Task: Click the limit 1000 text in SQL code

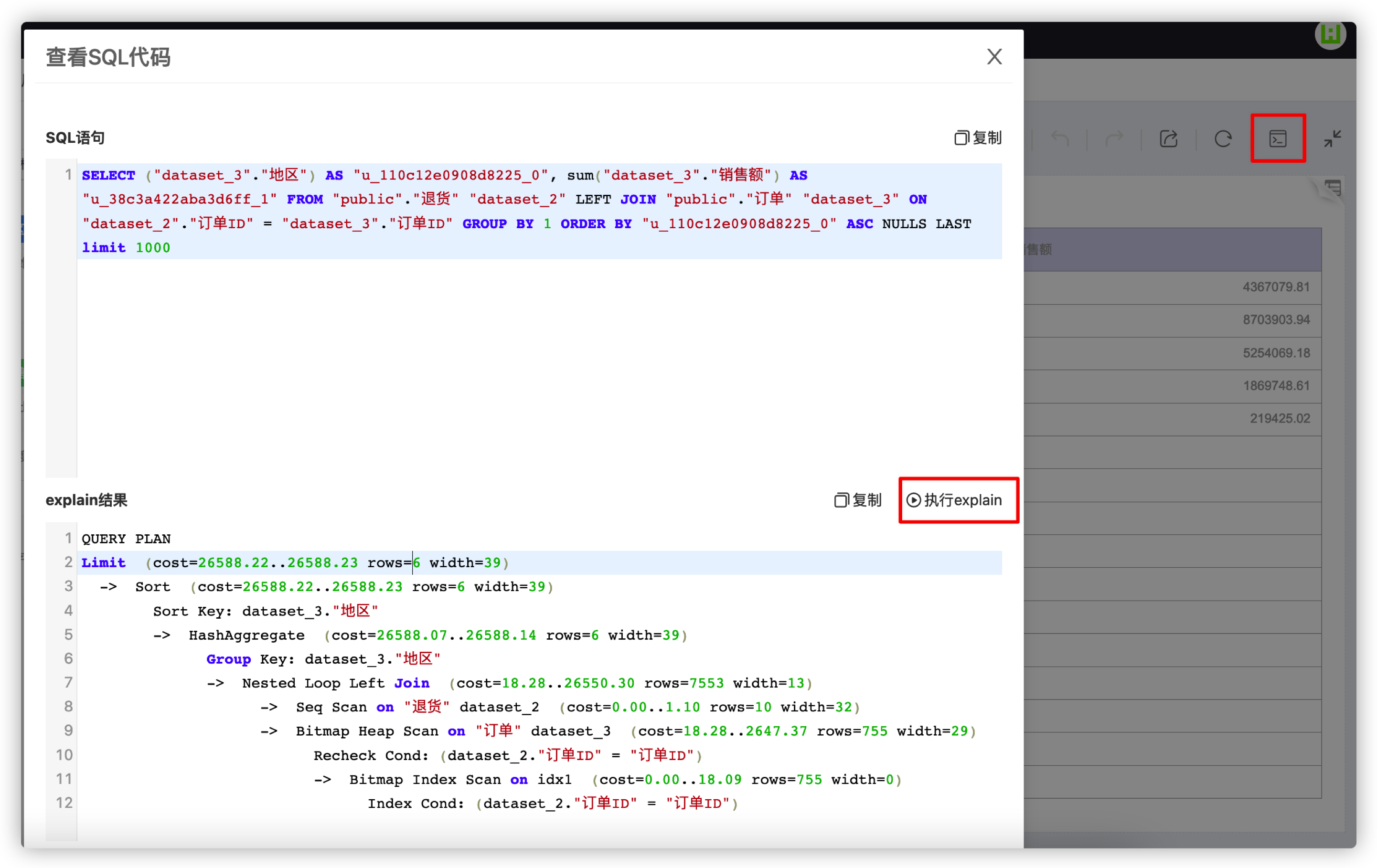Action: (126, 247)
